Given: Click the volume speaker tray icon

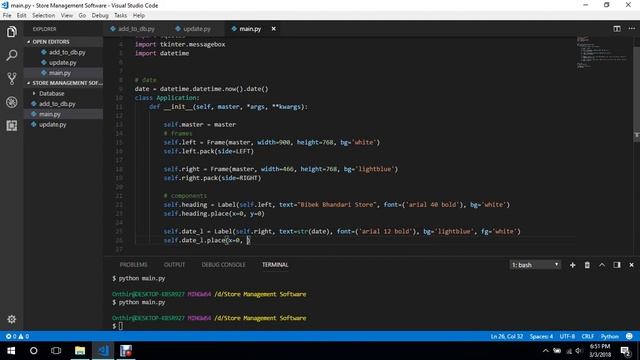Looking at the screenshot, I should pyautogui.click(x=579, y=351).
